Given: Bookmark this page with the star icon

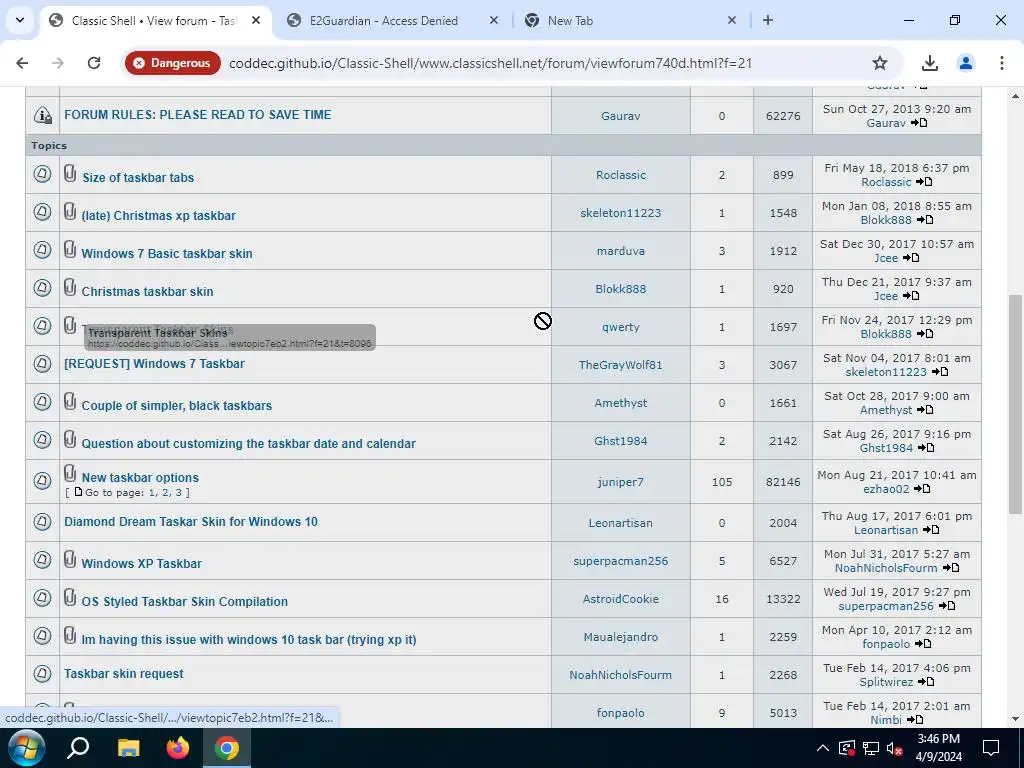Looking at the screenshot, I should [880, 63].
